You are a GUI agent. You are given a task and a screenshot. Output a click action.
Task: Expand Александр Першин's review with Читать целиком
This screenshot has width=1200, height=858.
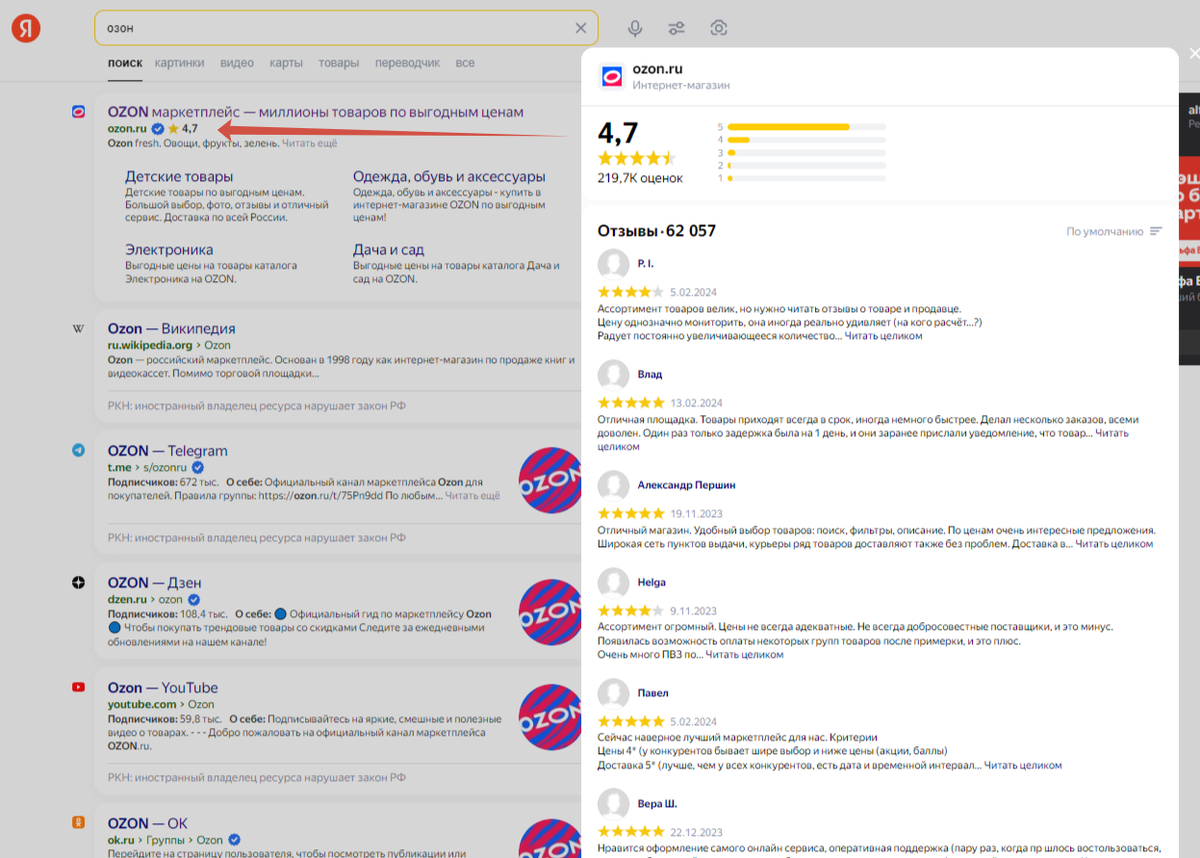[x=1114, y=544]
